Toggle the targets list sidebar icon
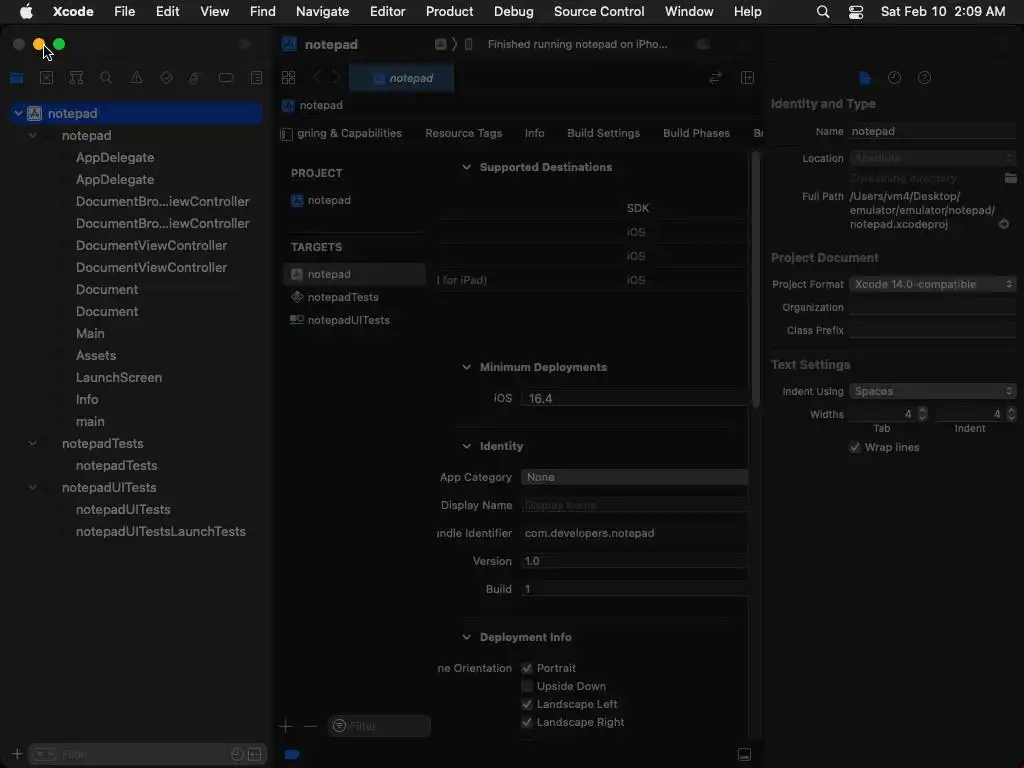Viewport: 1024px width, 768px height. (x=286, y=134)
